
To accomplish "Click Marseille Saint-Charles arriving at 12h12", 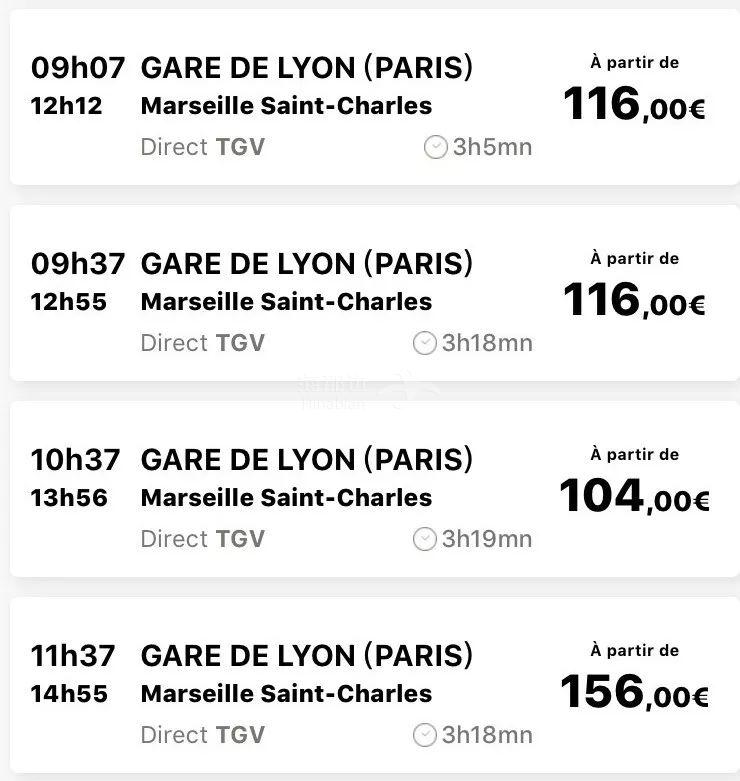I will coord(286,106).
